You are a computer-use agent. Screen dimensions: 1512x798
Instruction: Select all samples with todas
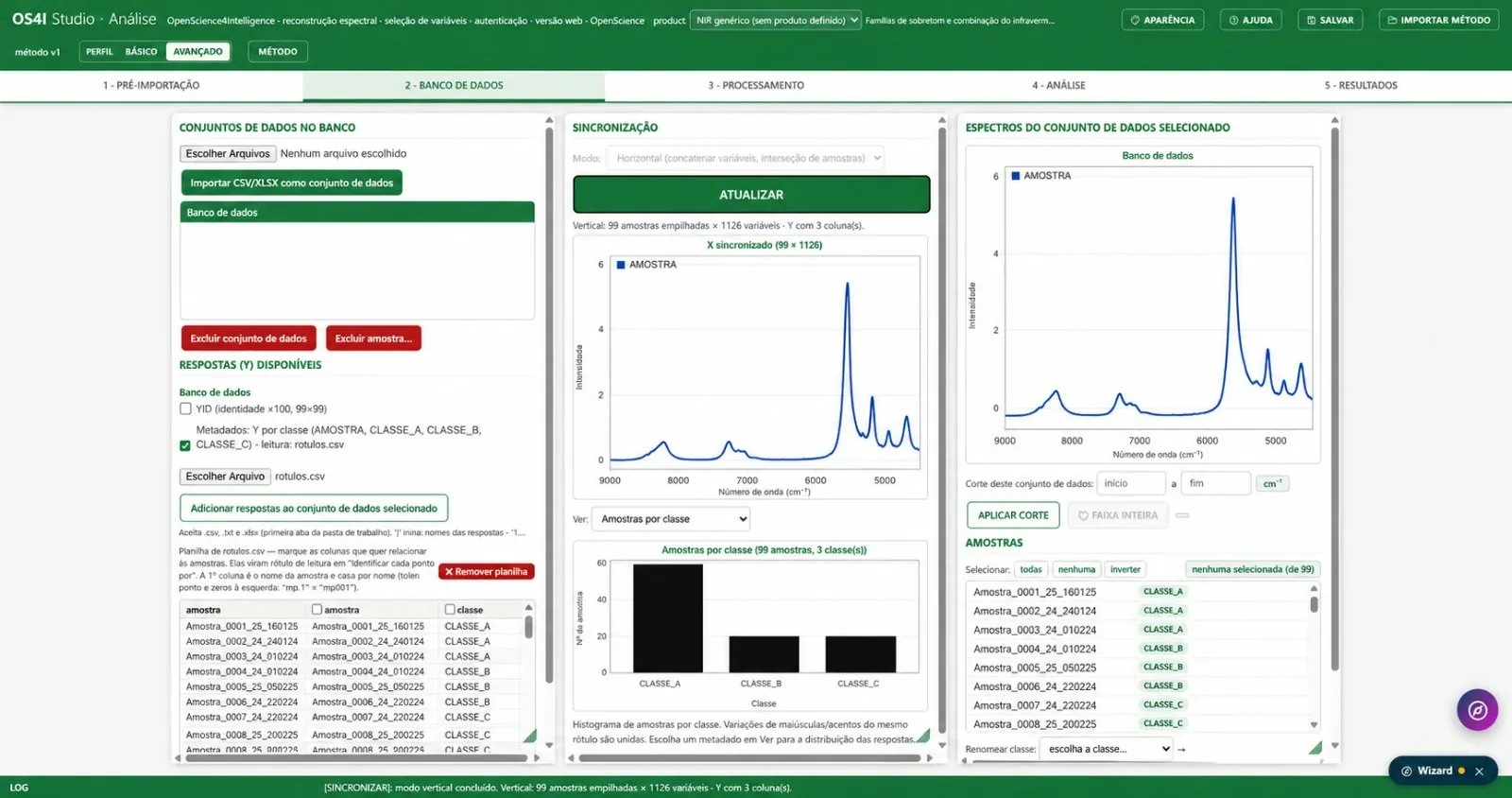pyautogui.click(x=1031, y=569)
